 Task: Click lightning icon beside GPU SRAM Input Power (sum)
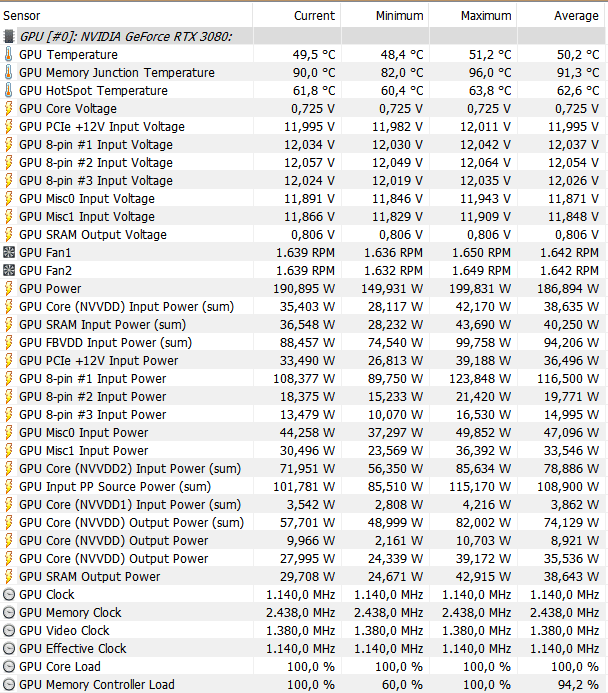point(8,324)
